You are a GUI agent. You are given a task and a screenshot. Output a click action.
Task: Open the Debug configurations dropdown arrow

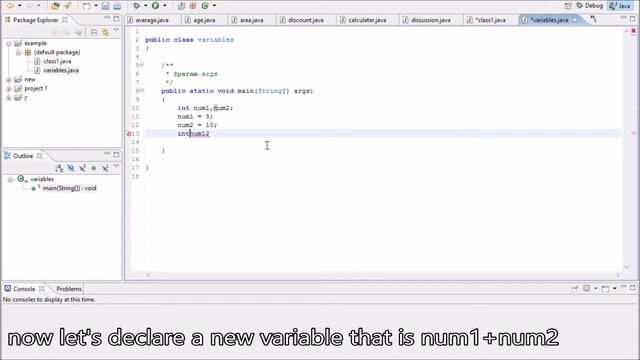(x=146, y=6)
